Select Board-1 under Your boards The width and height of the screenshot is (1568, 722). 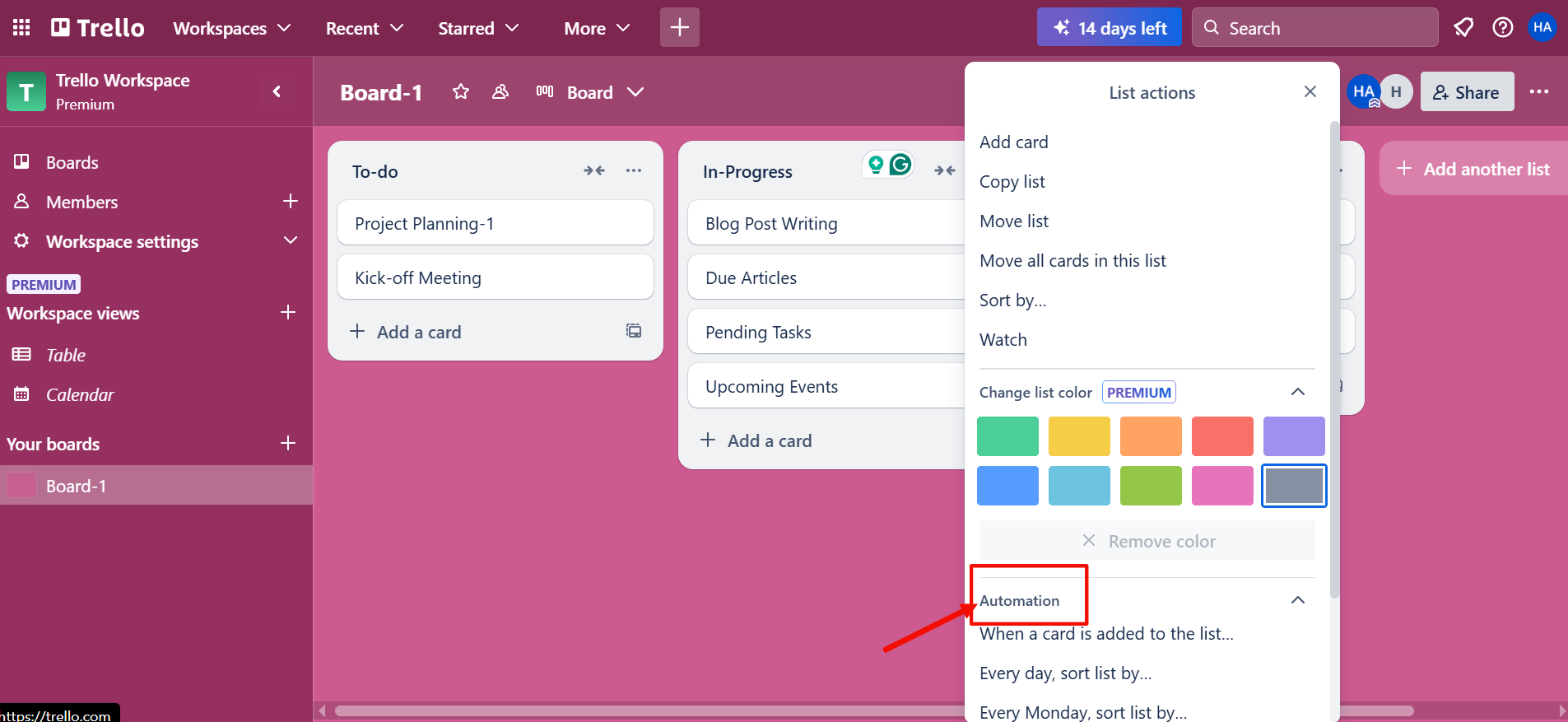pos(156,486)
